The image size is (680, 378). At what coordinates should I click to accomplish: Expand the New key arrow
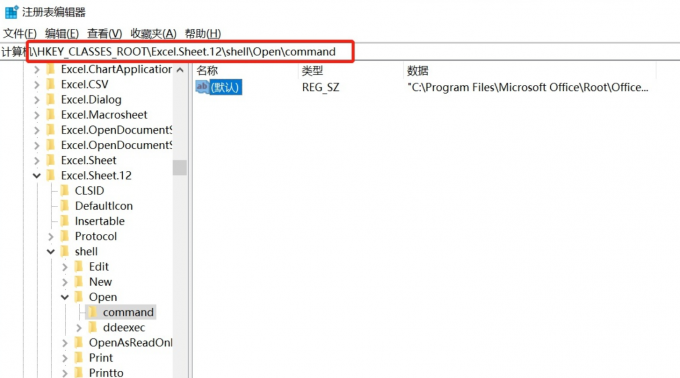click(65, 282)
